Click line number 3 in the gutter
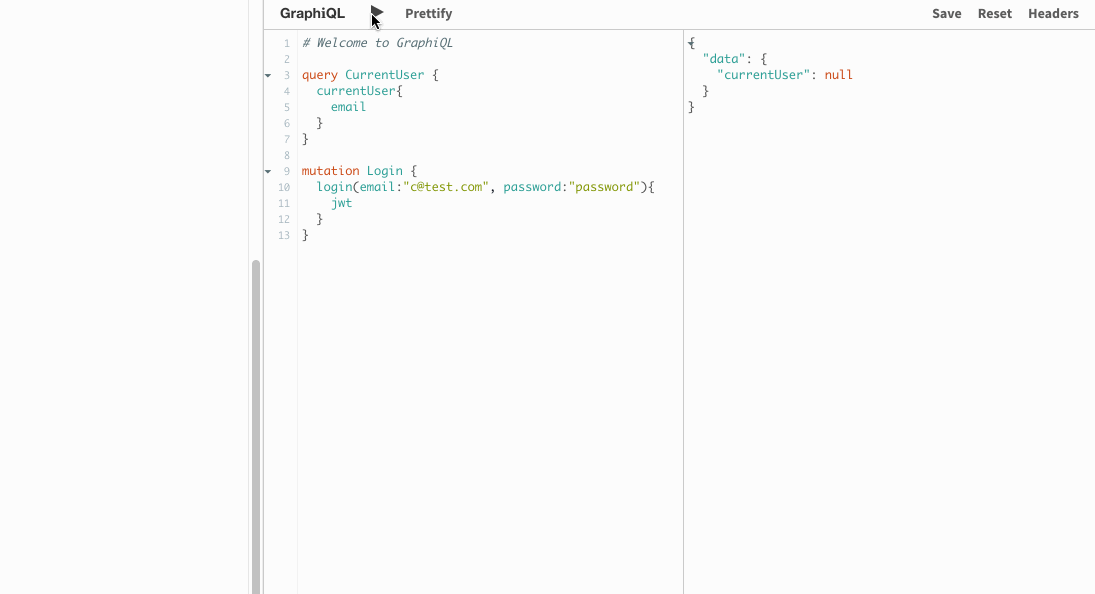The width and height of the screenshot is (1095, 594). point(287,74)
